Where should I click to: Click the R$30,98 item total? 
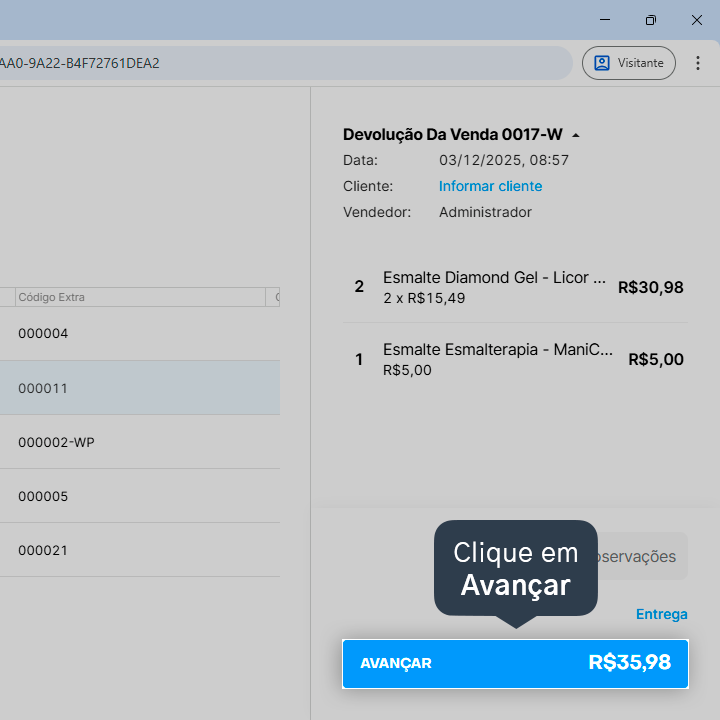click(651, 287)
